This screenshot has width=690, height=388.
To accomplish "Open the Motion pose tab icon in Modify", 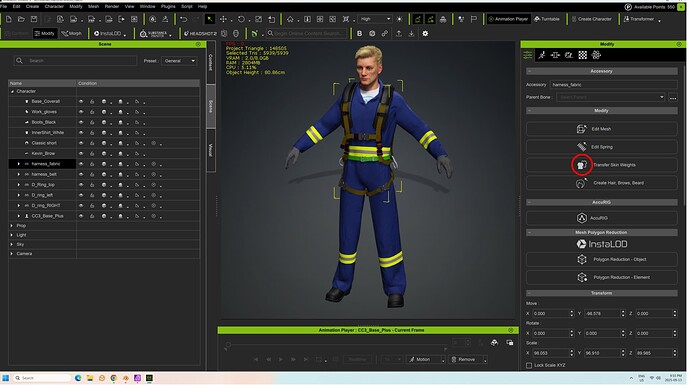I will click(x=542, y=55).
